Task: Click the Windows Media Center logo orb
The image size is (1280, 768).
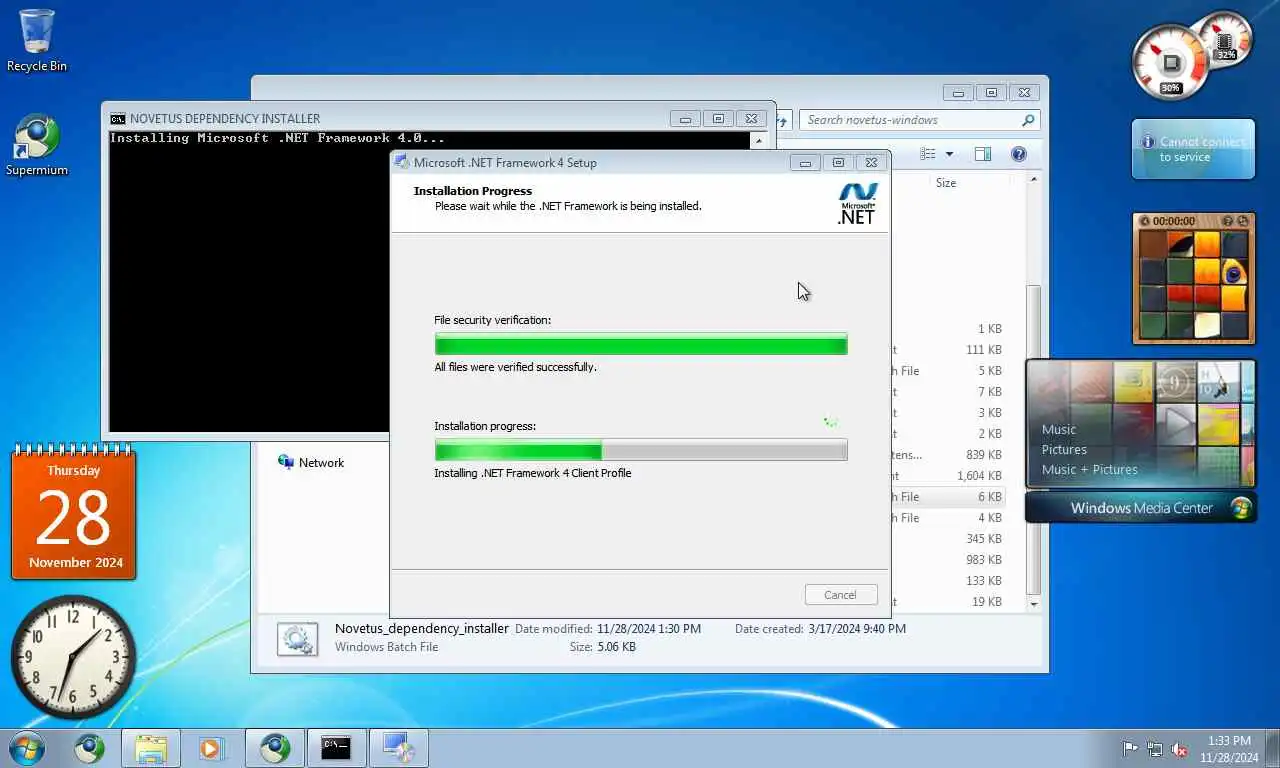Action: coord(1241,508)
